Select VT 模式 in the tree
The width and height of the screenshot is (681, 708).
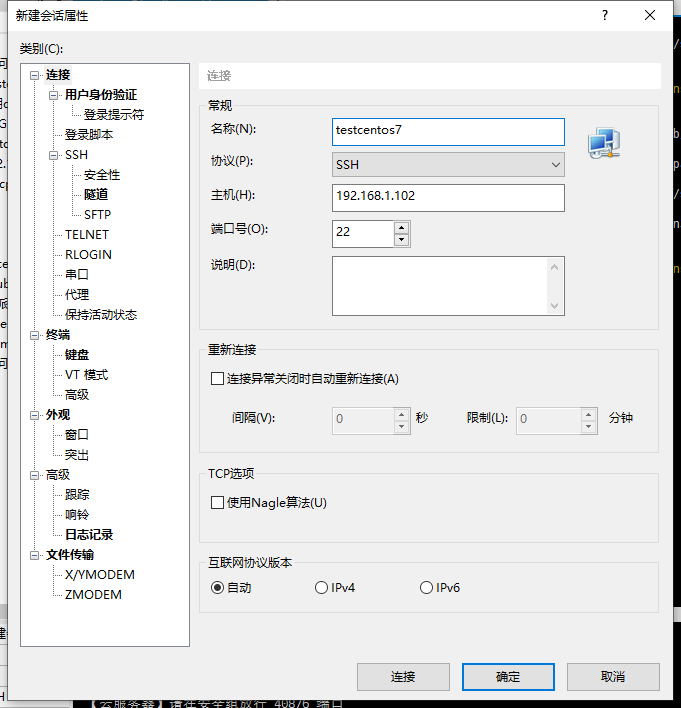(x=86, y=375)
